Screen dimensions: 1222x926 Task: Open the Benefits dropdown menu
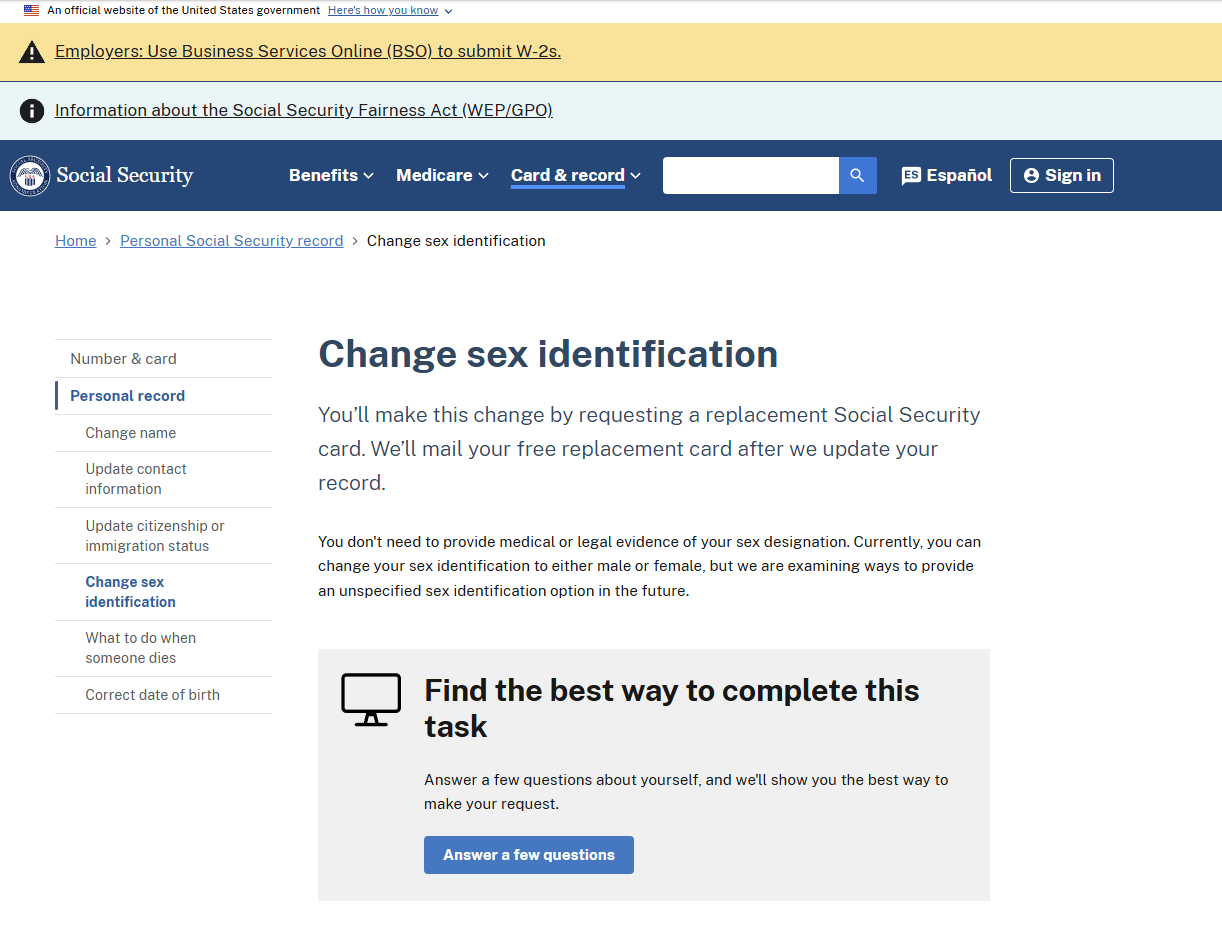[x=331, y=175]
